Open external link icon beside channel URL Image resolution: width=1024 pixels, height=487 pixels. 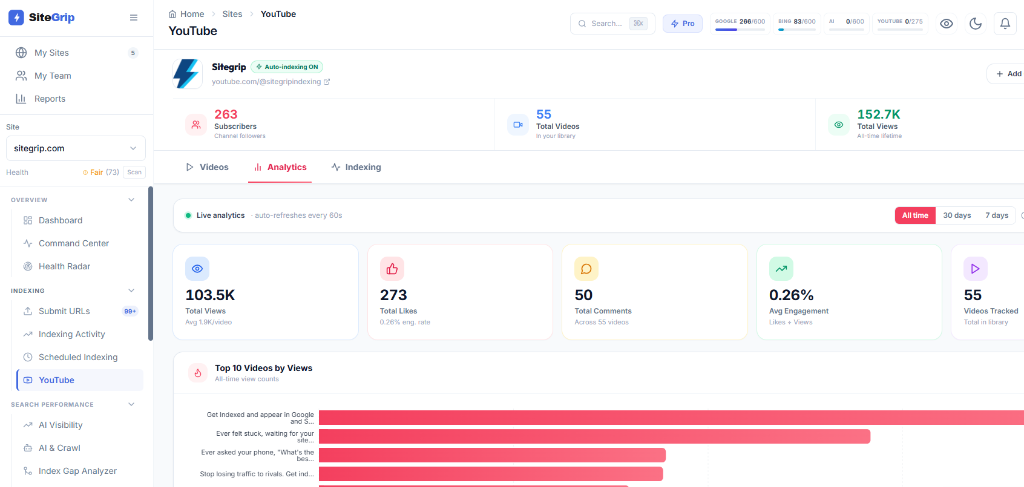tap(327, 82)
